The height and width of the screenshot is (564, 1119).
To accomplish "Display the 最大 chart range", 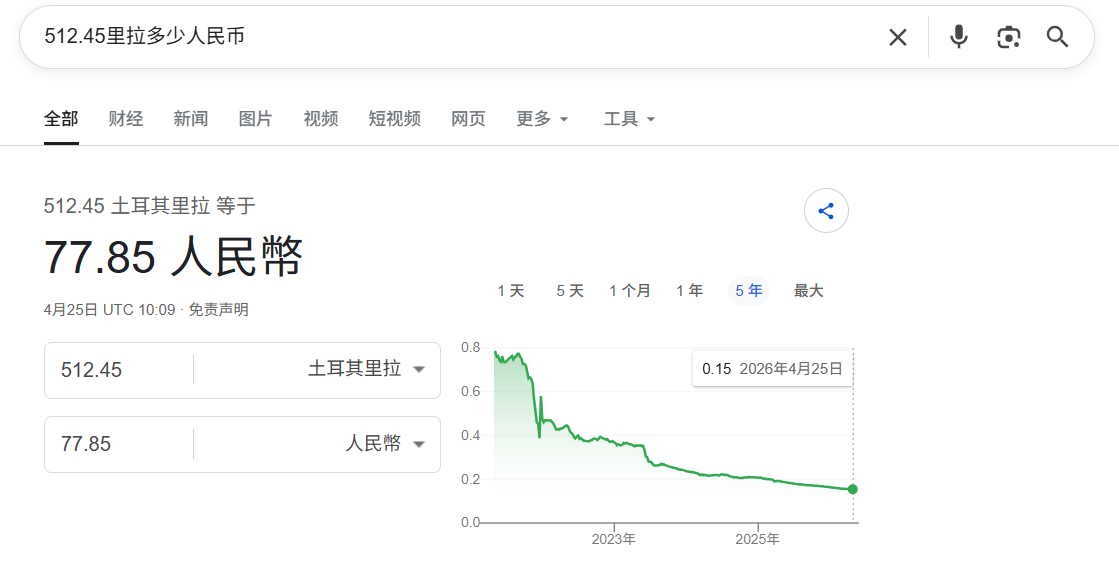I will (808, 291).
